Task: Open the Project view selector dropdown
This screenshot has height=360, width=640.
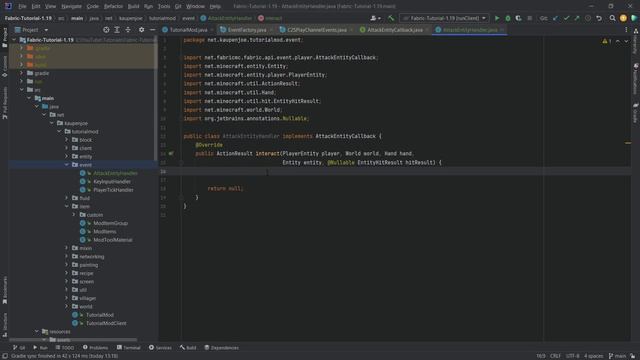Action: pos(31,30)
